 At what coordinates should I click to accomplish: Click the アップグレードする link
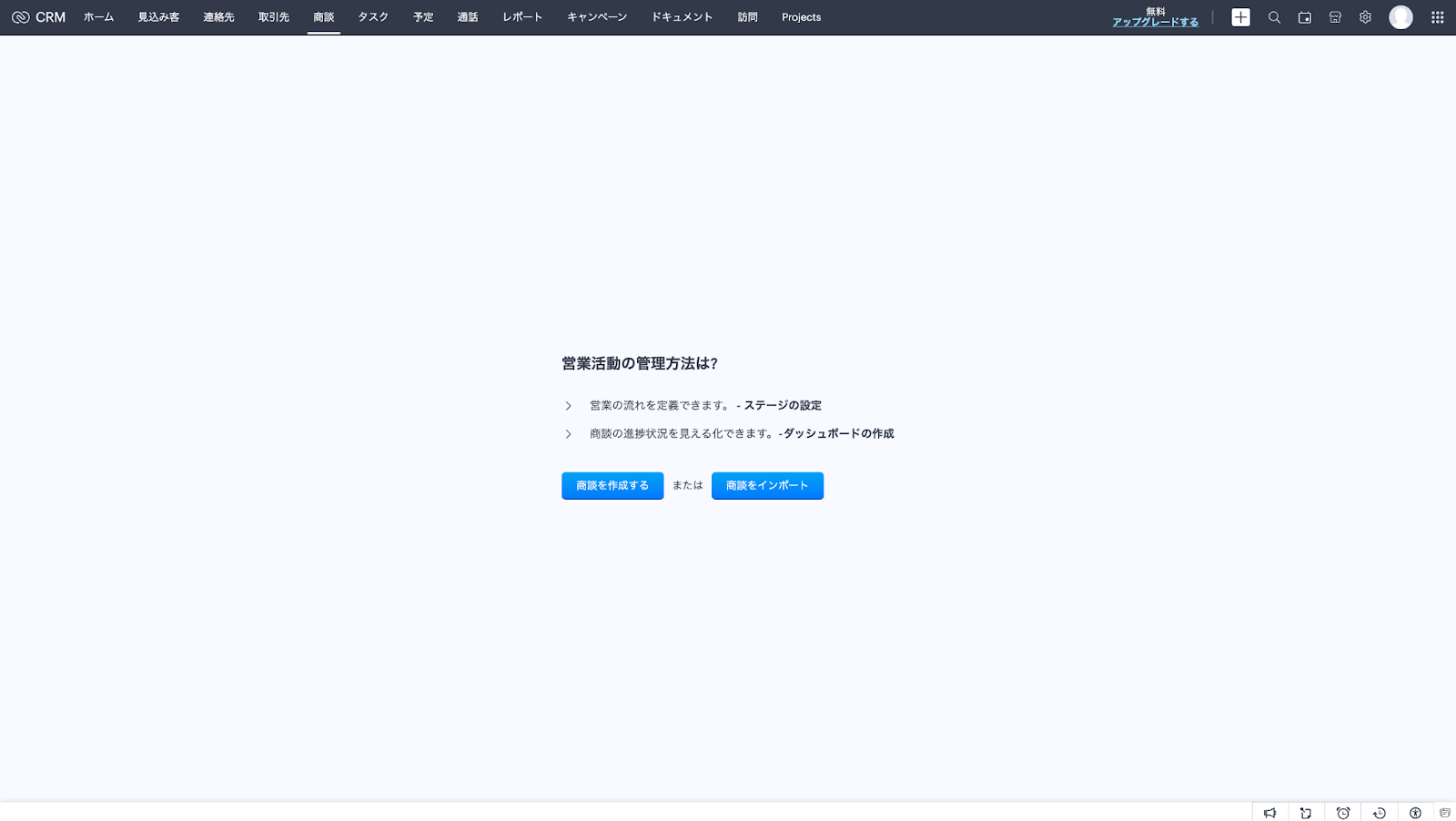pyautogui.click(x=1156, y=22)
